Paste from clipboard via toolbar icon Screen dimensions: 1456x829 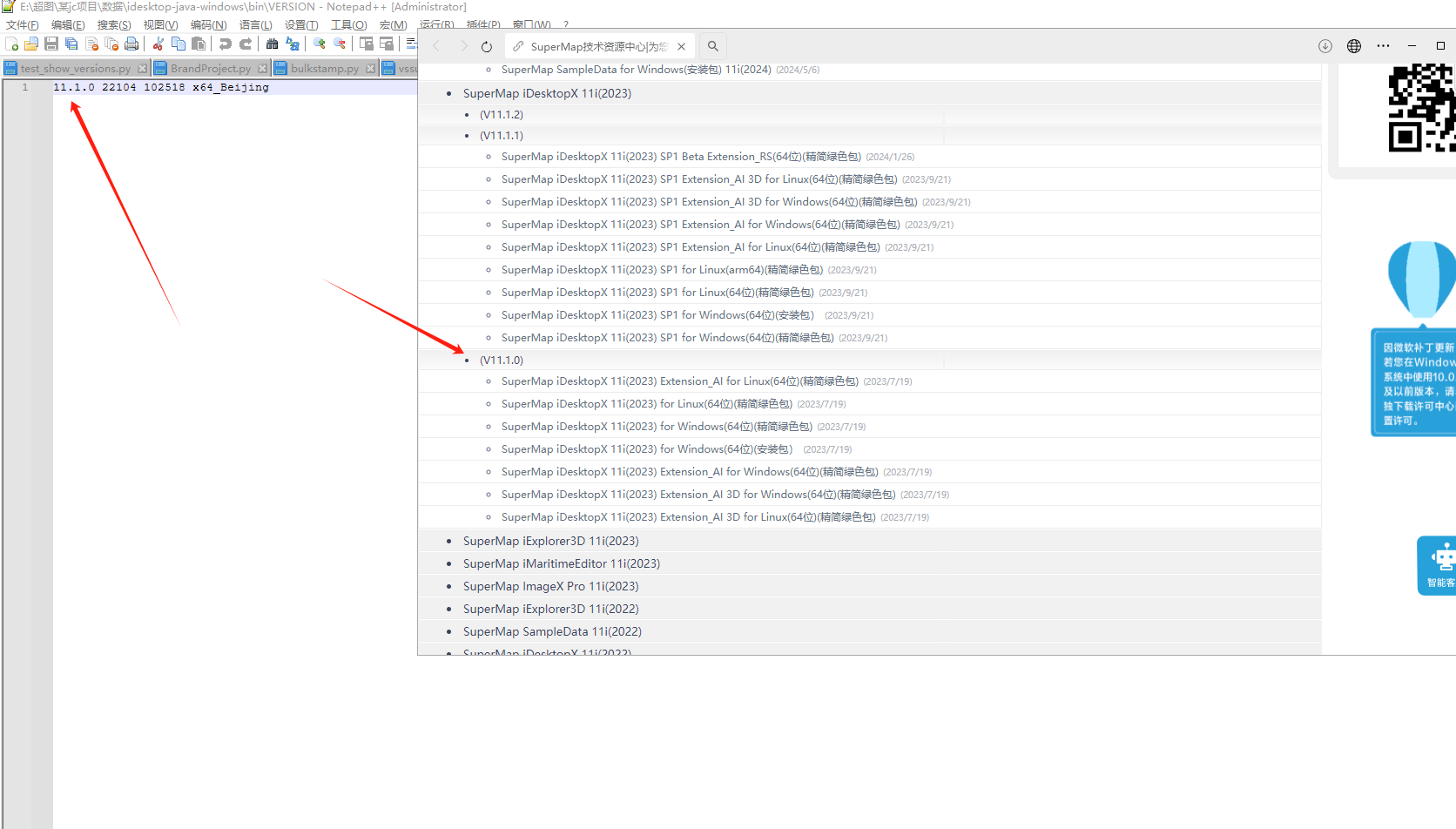click(x=199, y=44)
